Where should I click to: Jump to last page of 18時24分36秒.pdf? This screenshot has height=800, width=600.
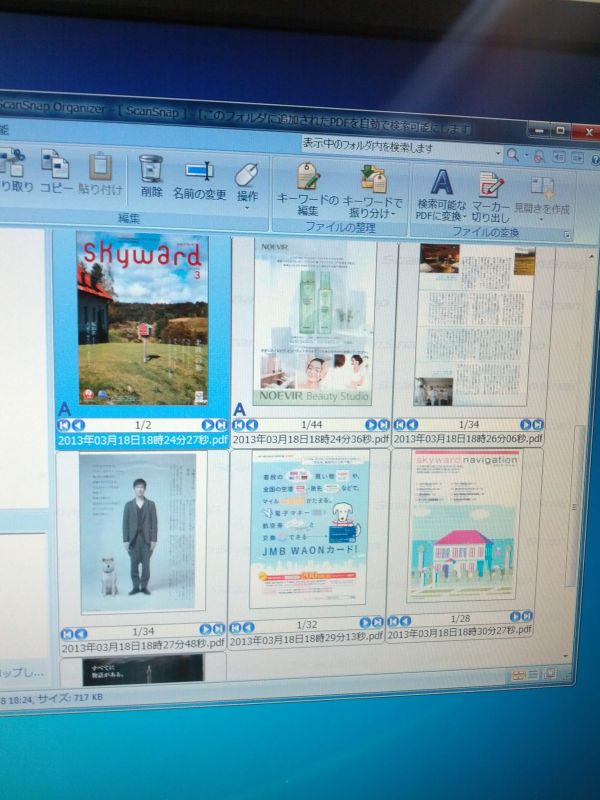click(384, 424)
